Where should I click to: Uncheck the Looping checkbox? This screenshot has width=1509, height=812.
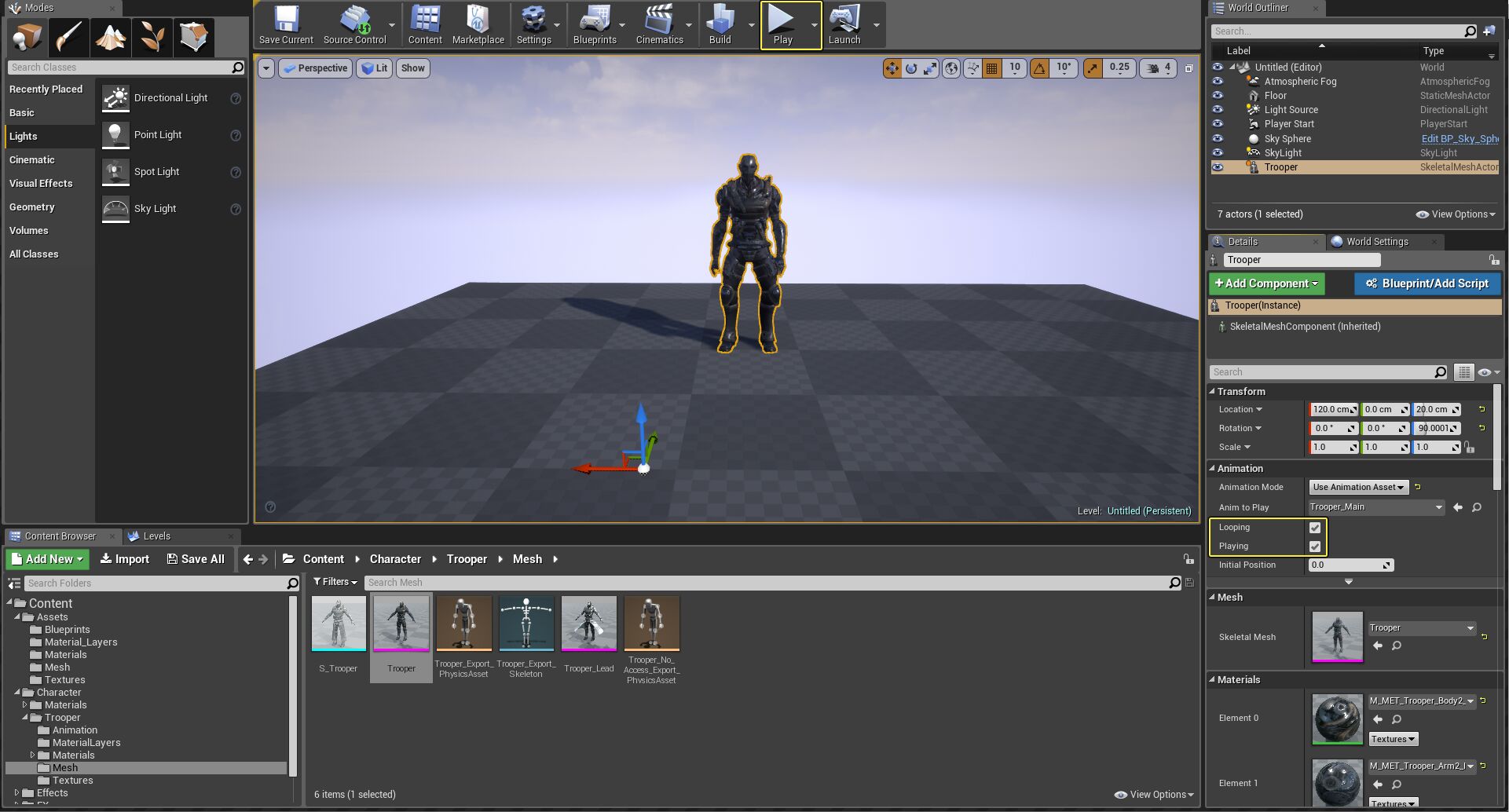click(x=1314, y=528)
